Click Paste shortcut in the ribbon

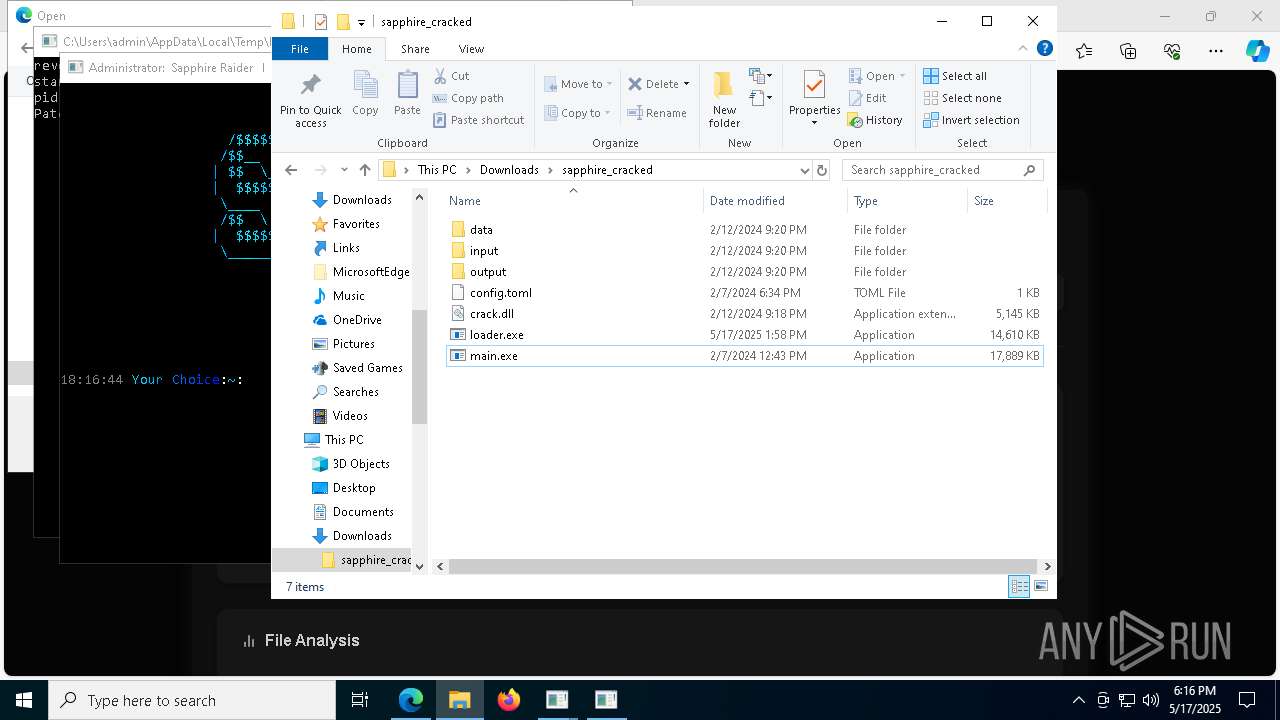[478, 120]
